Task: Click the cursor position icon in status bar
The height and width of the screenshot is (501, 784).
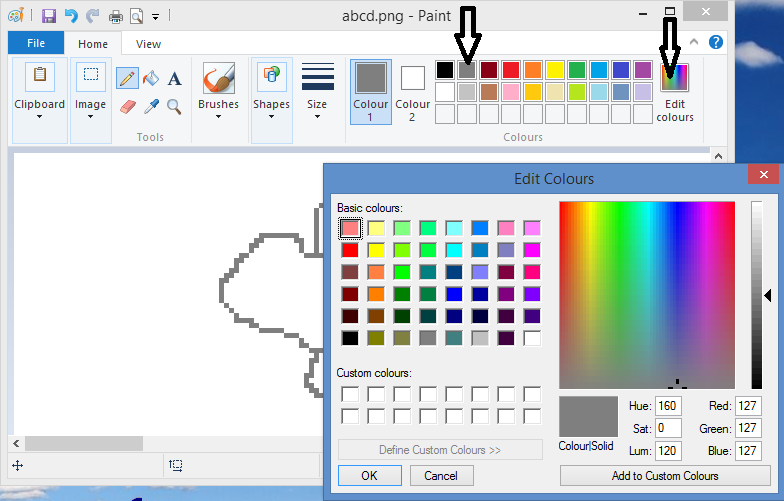Action: 18,466
